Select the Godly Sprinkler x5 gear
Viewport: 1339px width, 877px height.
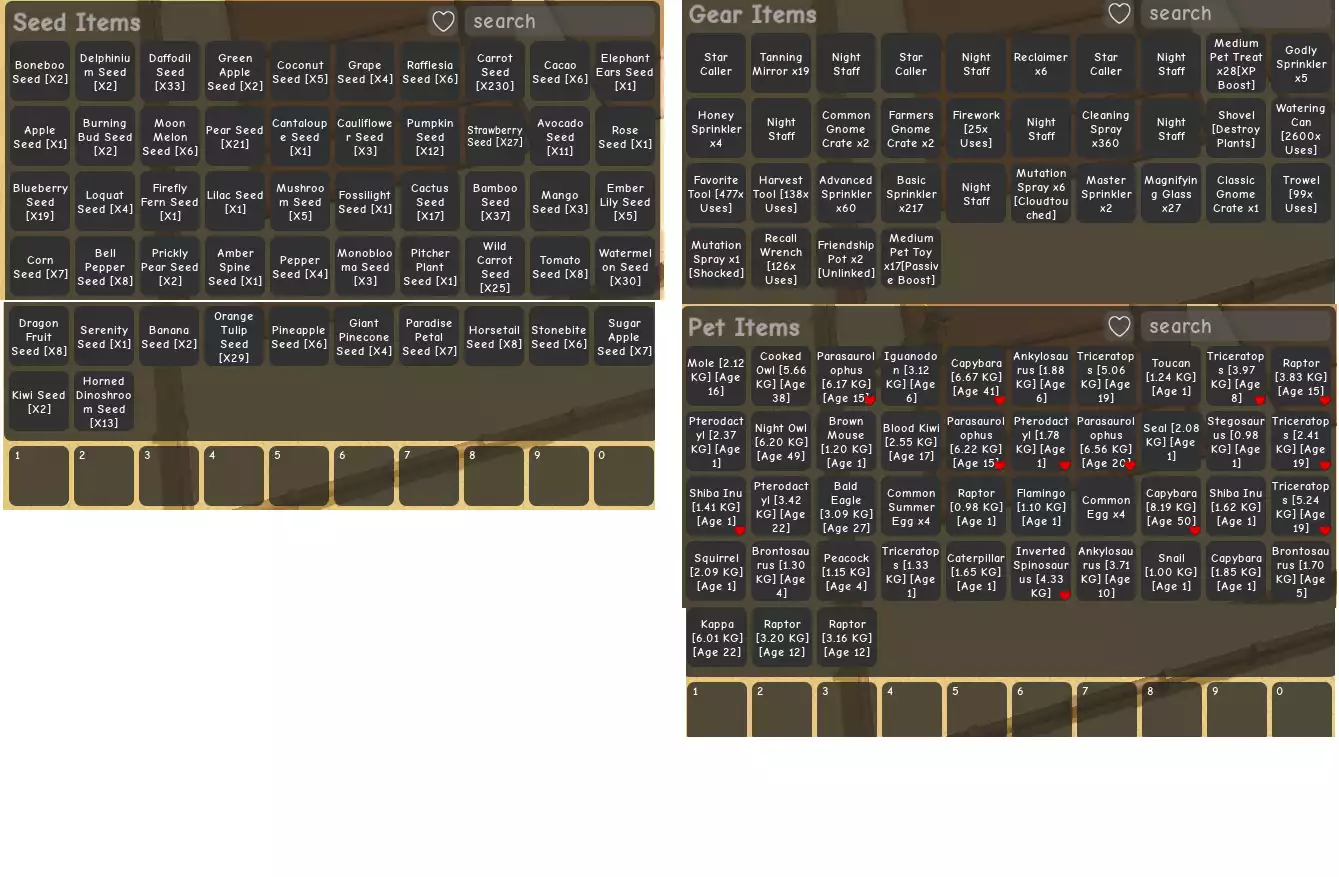1301,65
